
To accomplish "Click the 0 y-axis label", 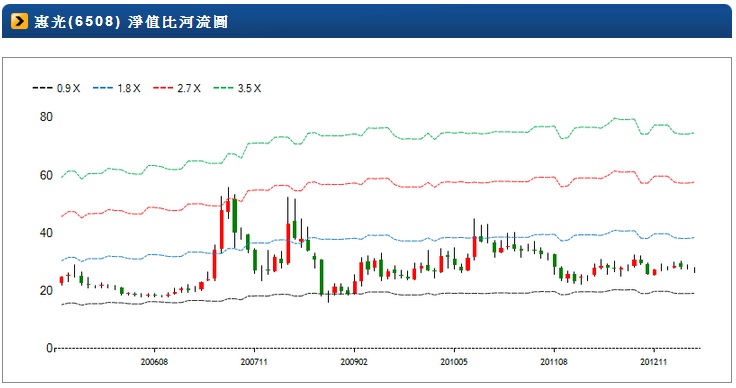I will (49, 348).
